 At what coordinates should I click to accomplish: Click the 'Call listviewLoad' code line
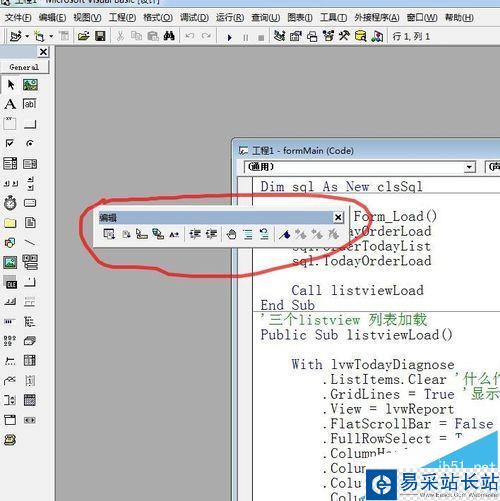[x=357, y=290]
